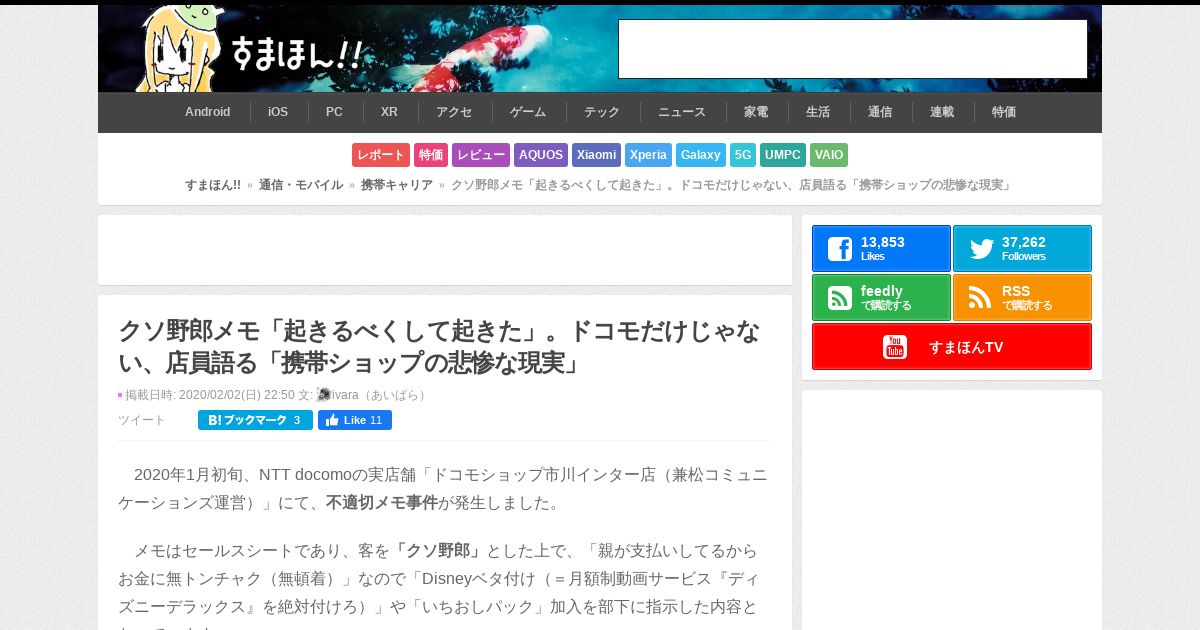Subscribe via the RSS button
This screenshot has height=630, width=1200.
(x=1022, y=298)
